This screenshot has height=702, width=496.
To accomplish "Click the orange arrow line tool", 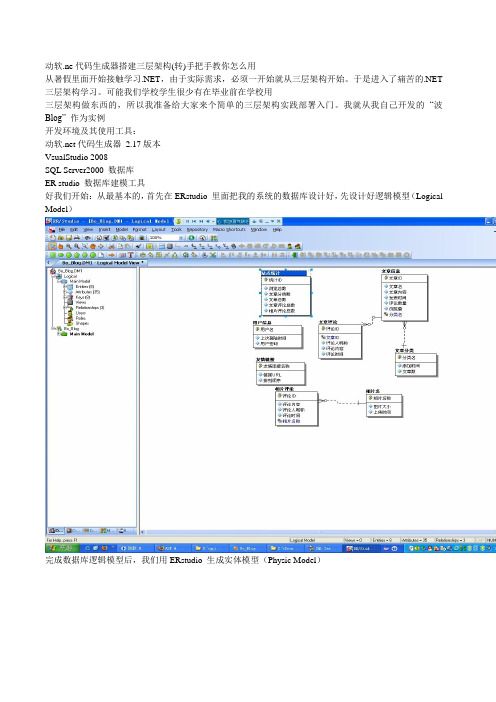I will [x=111, y=255].
